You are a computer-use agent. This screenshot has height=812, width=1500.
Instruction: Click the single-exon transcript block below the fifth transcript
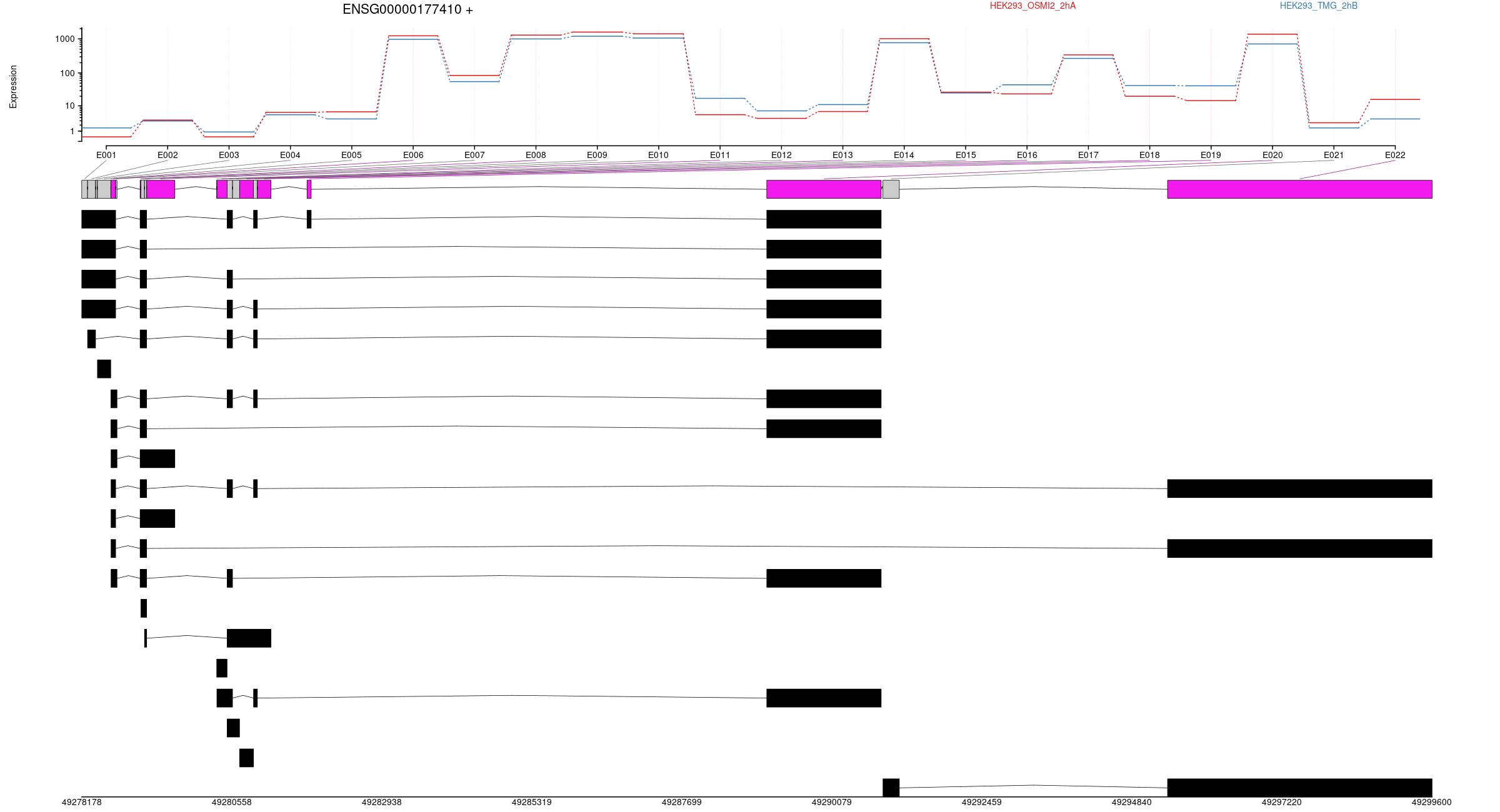coord(104,369)
